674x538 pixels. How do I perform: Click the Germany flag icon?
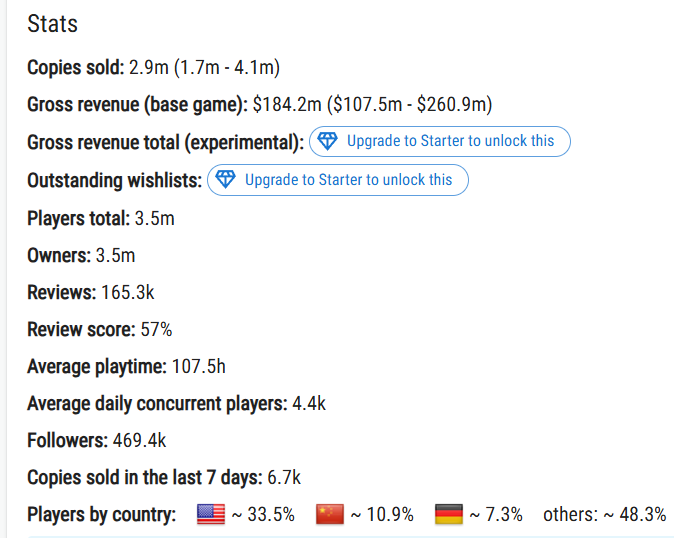(x=448, y=514)
